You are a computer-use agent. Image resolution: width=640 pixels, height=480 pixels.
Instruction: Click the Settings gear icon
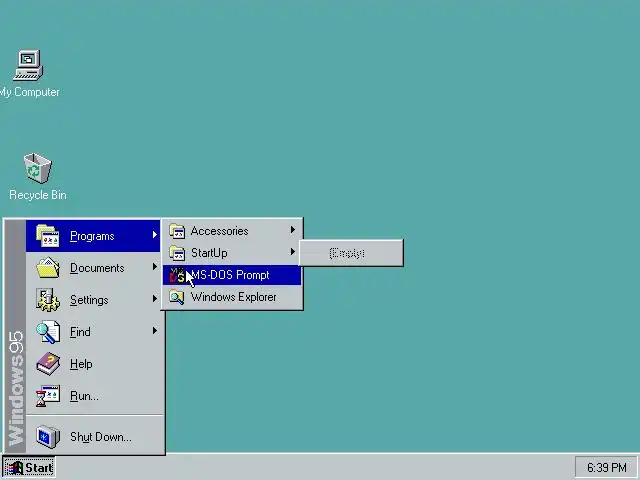pos(48,300)
